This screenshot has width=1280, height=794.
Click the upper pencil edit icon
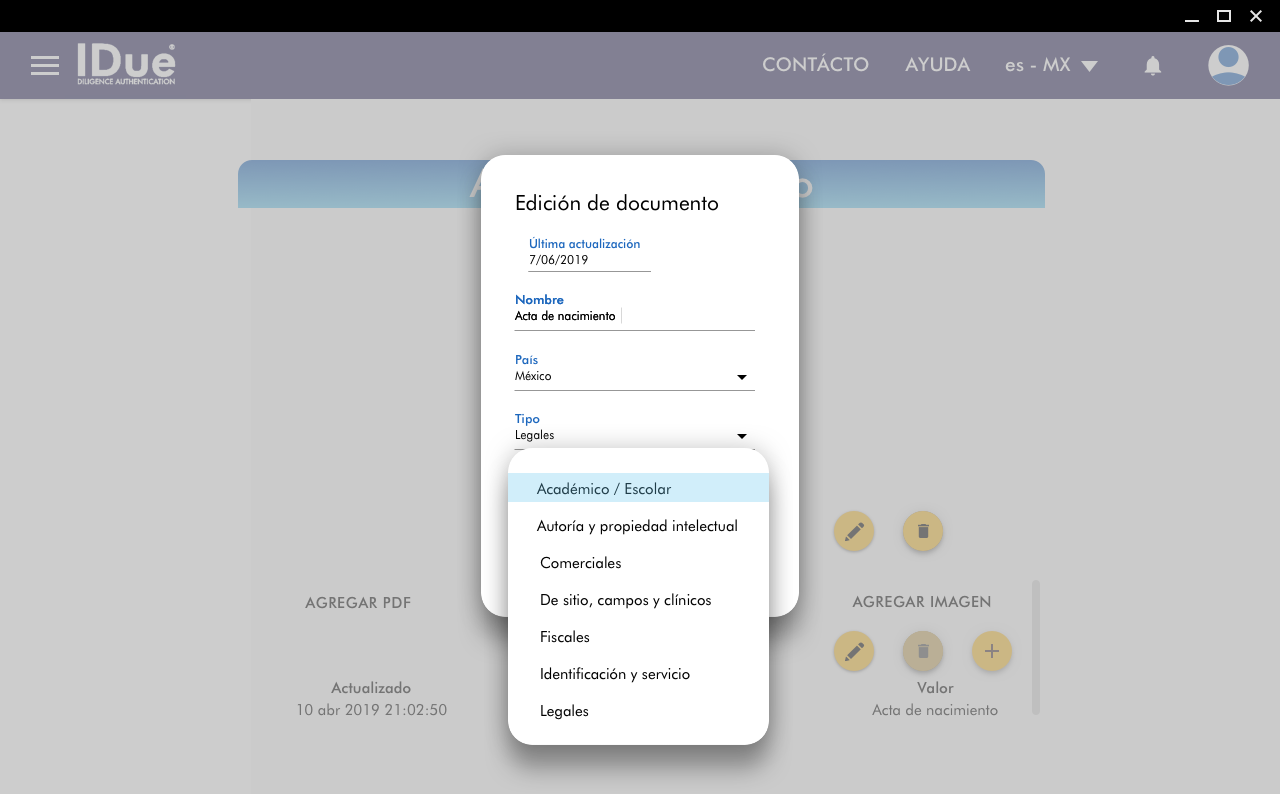[853, 531]
